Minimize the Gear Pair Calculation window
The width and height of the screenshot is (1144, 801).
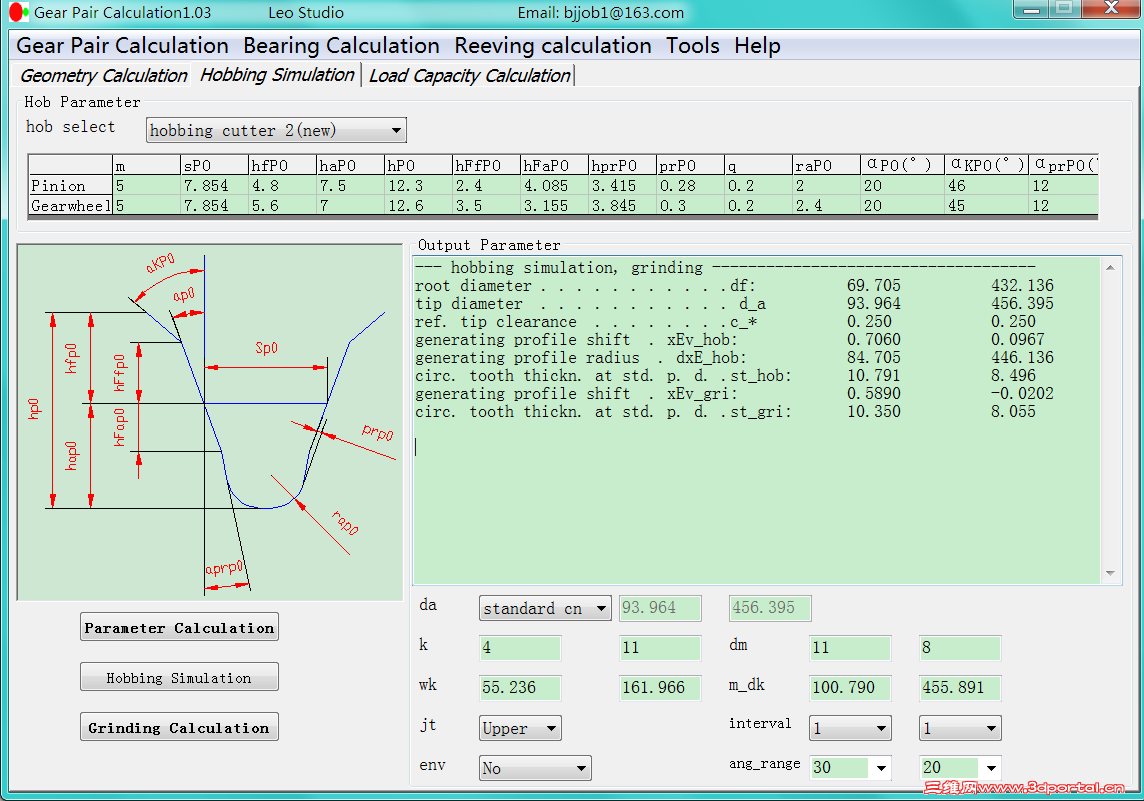(1031, 9)
